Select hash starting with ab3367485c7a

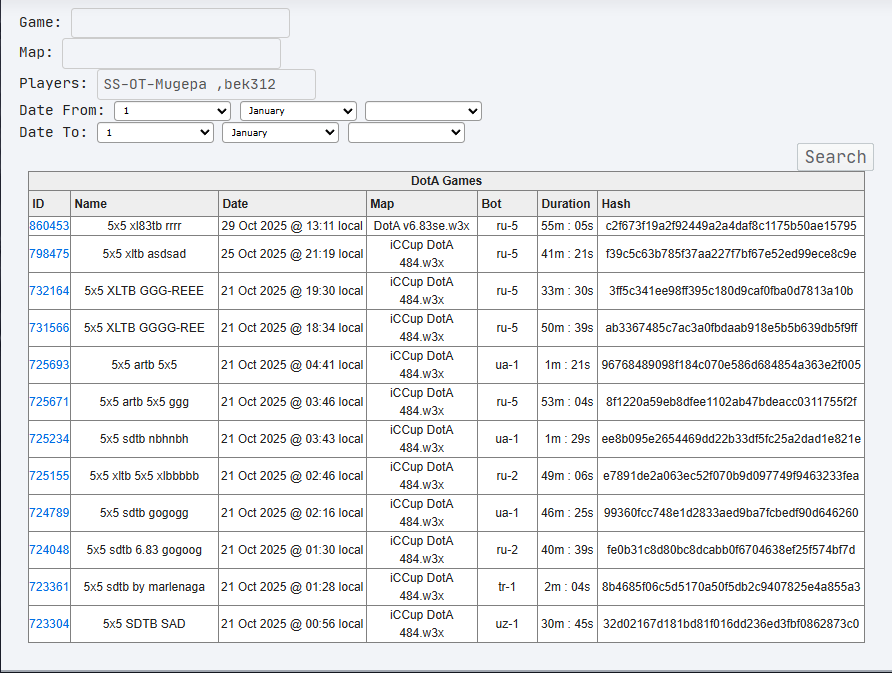[731, 328]
